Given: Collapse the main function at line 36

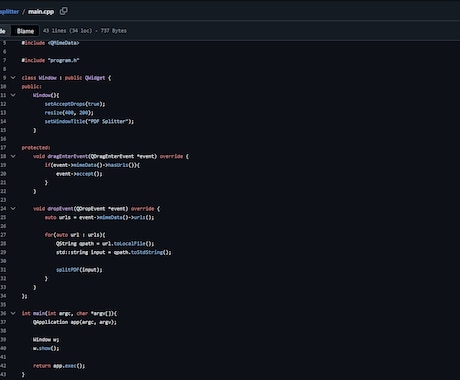Looking at the screenshot, I should tap(13, 313).
